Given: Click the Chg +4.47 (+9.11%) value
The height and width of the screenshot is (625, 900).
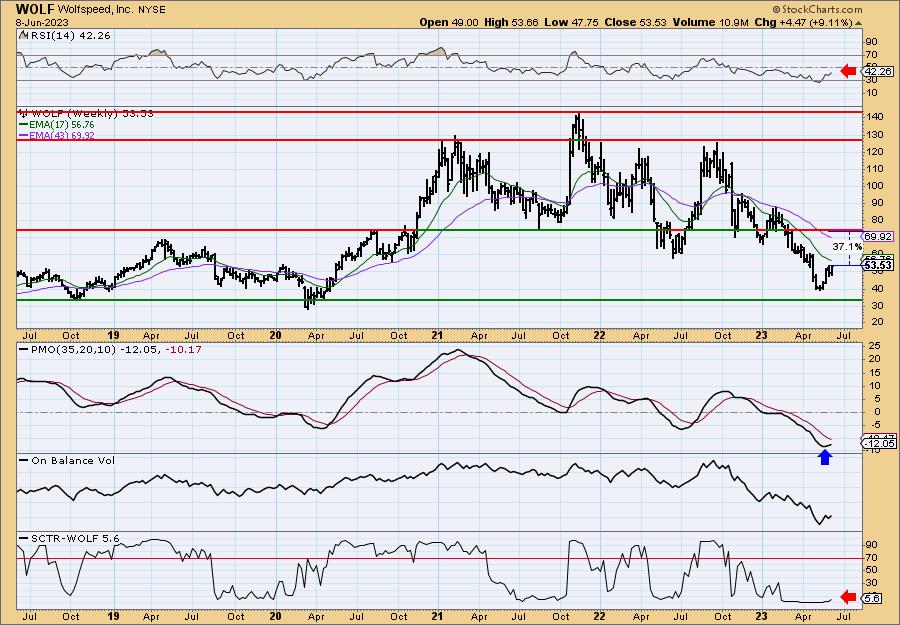Looking at the screenshot, I should tap(804, 22).
